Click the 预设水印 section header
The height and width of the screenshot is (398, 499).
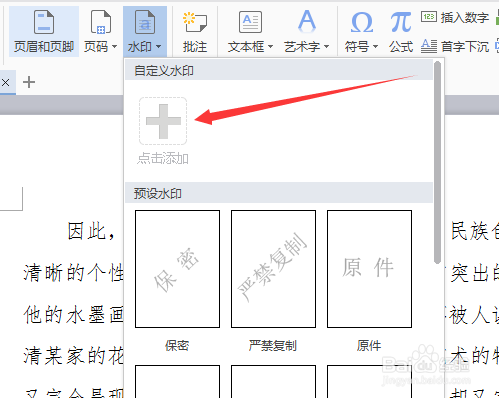click(x=279, y=193)
